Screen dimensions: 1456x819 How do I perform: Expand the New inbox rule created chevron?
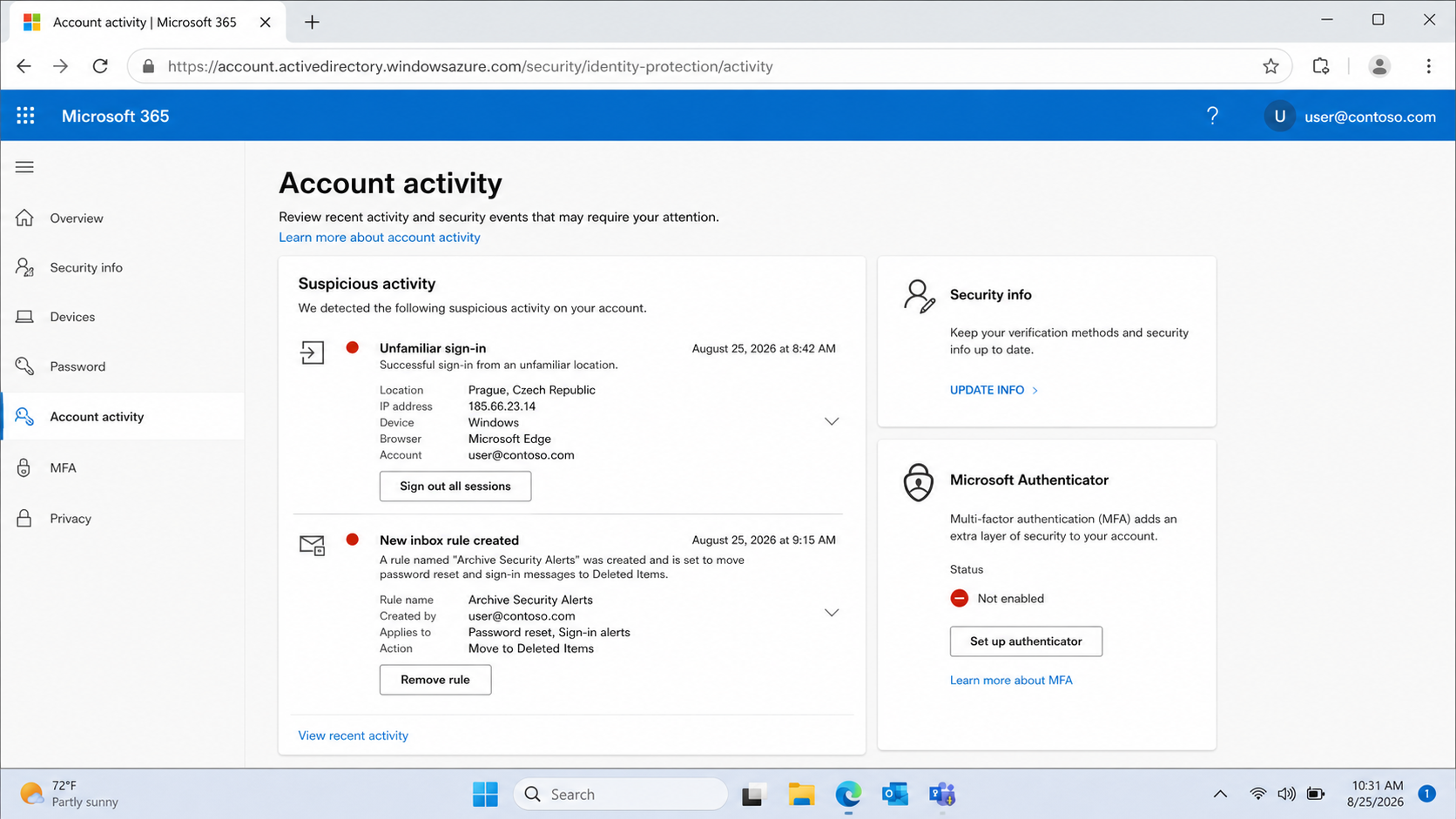coord(832,613)
